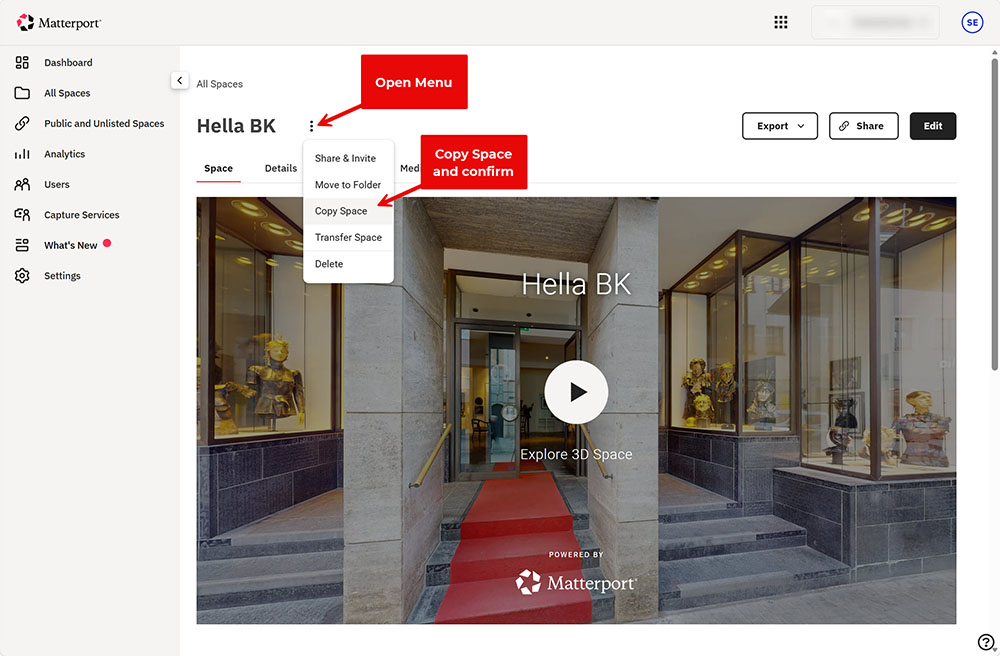Click the Capture Services icon
Screen dimensions: 1000x656
coord(22,215)
